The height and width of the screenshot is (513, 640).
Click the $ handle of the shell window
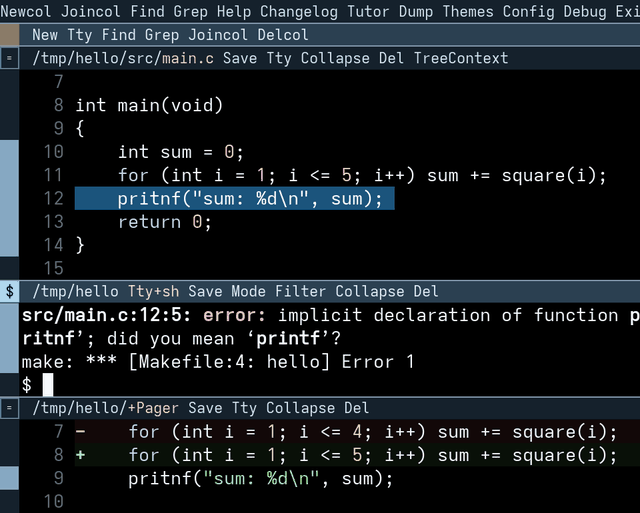tap(9, 291)
